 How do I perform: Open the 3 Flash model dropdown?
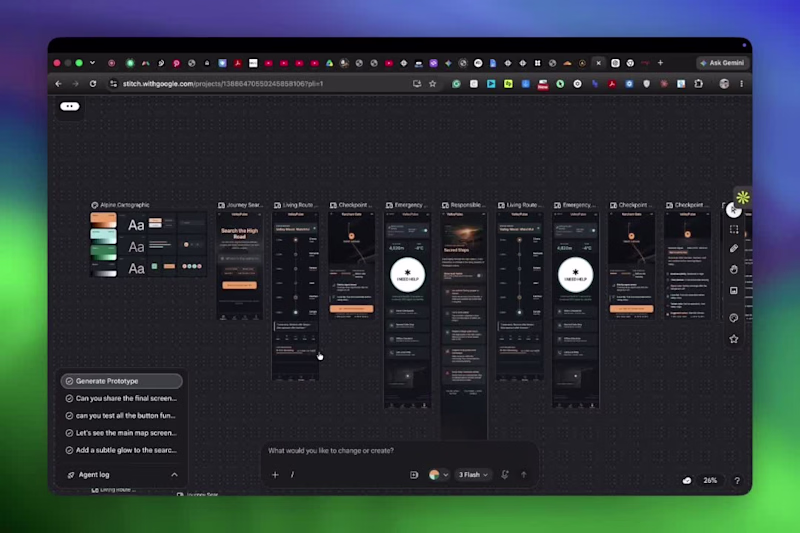pyautogui.click(x=472, y=475)
